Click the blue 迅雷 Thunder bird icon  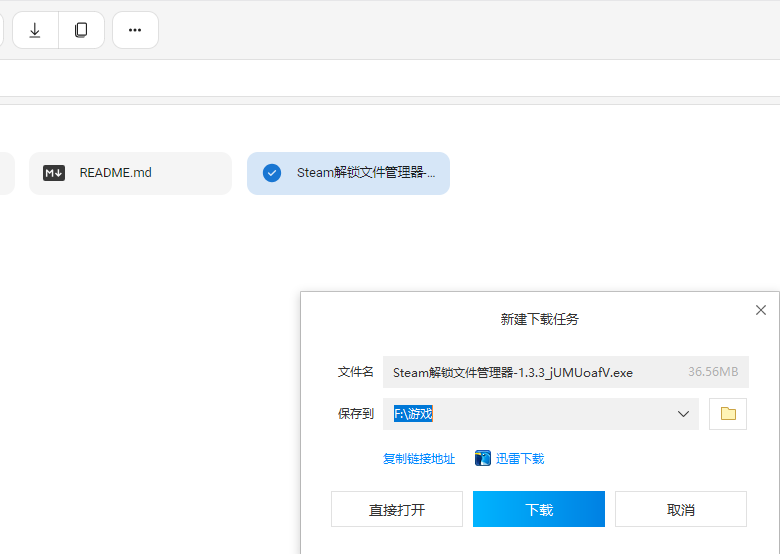point(483,459)
